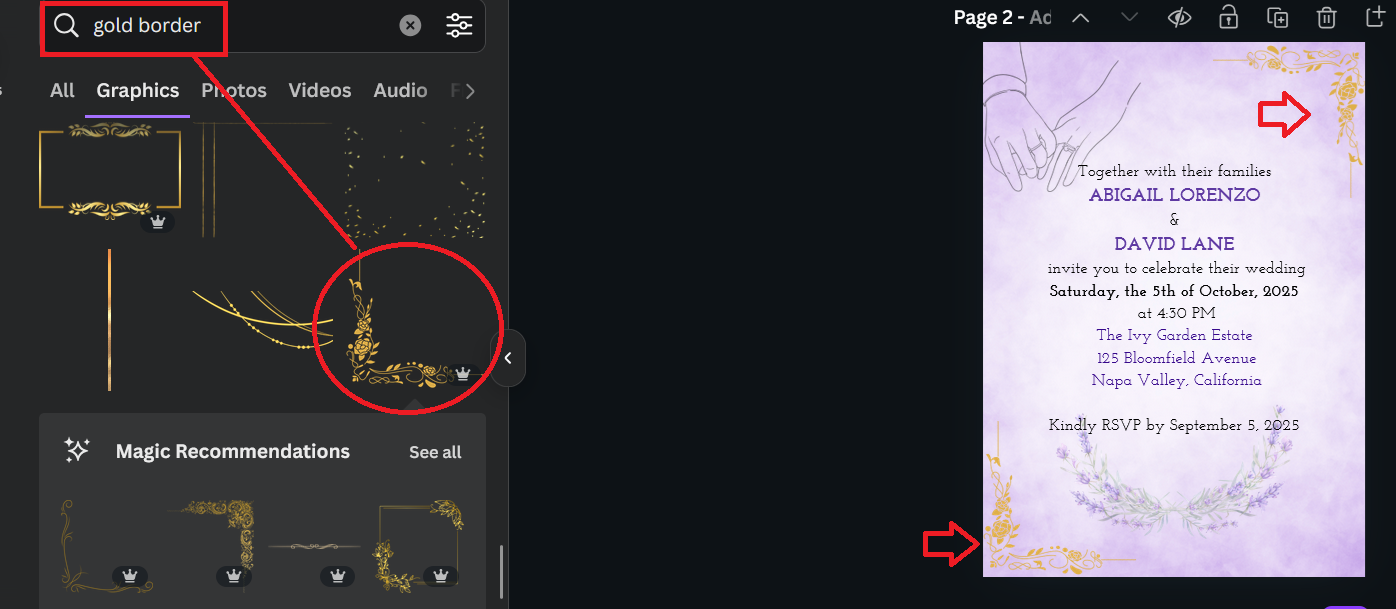
Task: Pick the vertical gold gradient bar graphic
Action: click(x=109, y=320)
